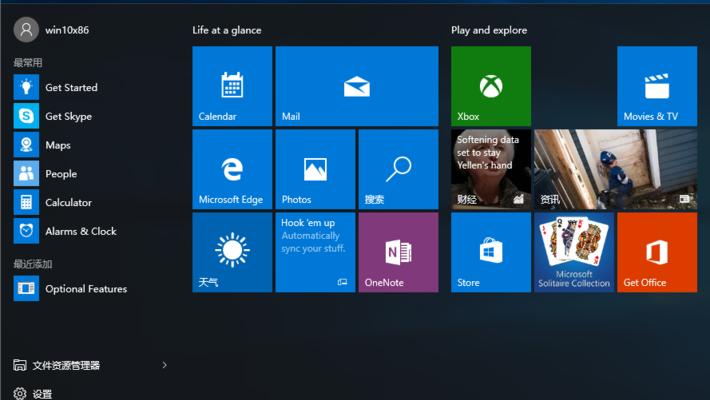Image resolution: width=710 pixels, height=400 pixels.
Task: Click the Life at a glance heading
Action: (x=227, y=30)
